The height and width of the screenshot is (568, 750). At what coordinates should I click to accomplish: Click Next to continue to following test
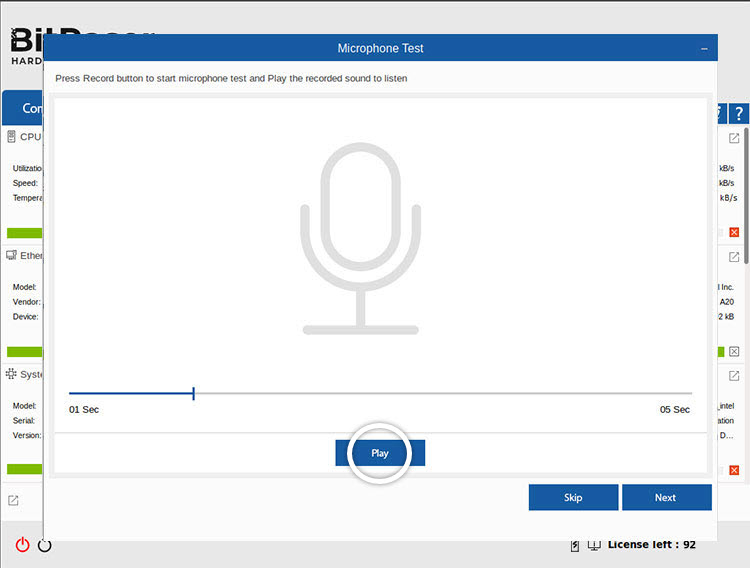(666, 497)
